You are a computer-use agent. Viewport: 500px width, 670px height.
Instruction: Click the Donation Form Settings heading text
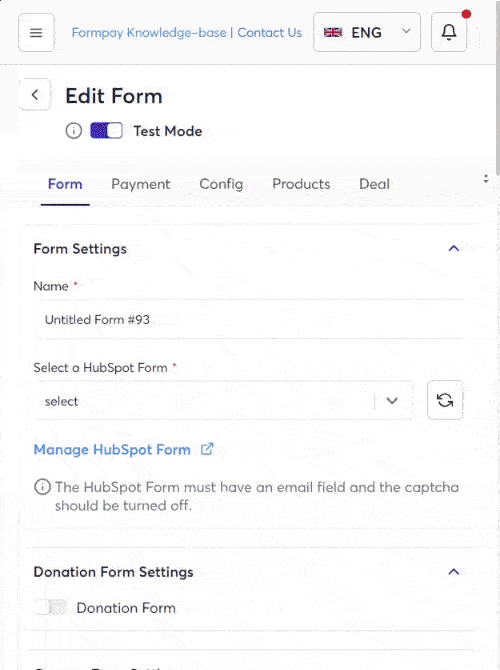(113, 572)
